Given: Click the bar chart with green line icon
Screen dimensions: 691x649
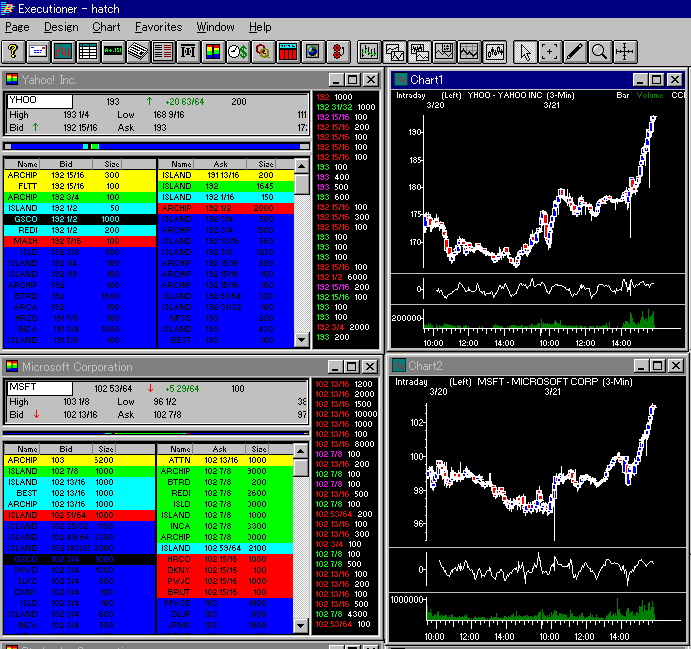Looking at the screenshot, I should click(368, 52).
